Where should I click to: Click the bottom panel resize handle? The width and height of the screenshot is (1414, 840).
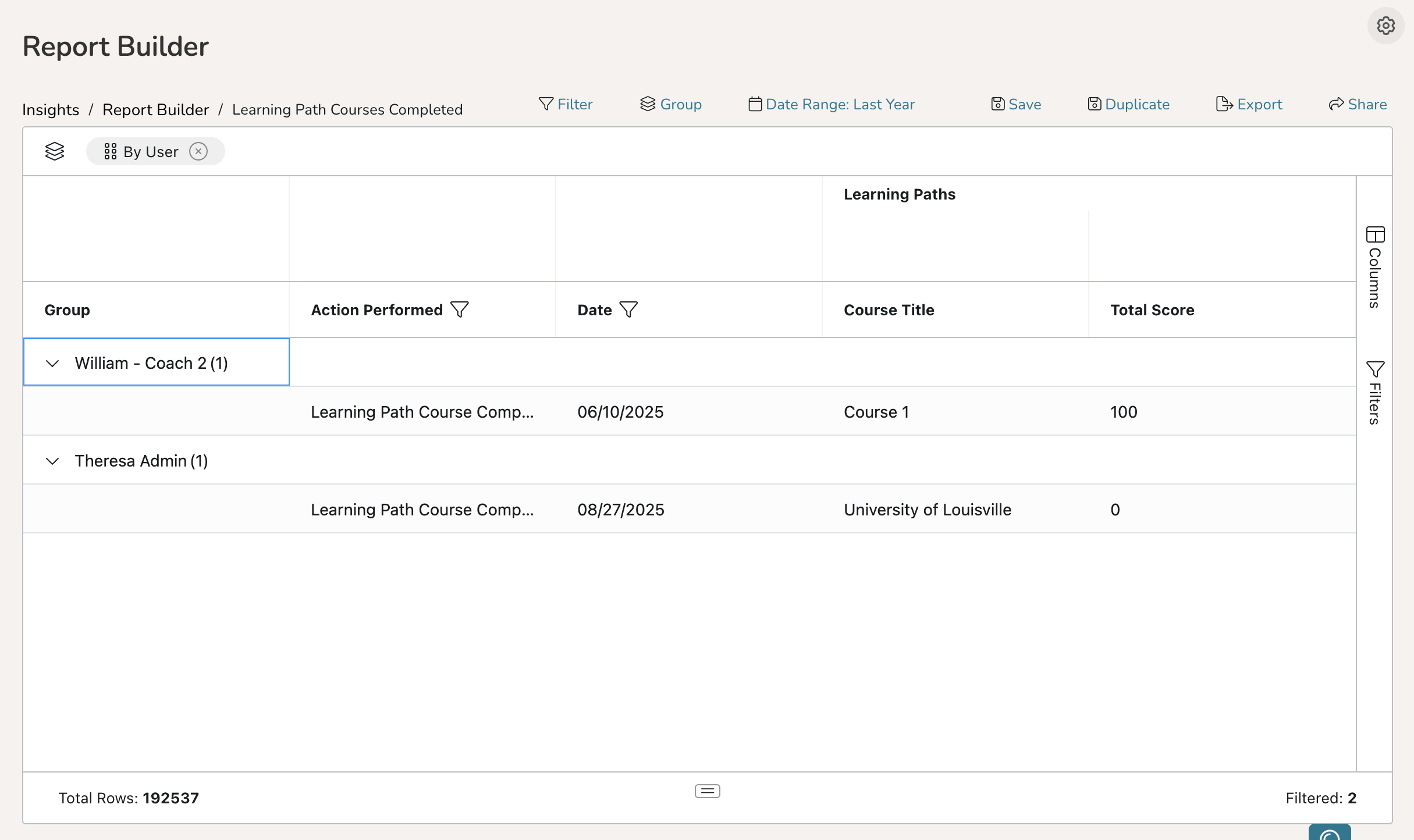point(707,791)
